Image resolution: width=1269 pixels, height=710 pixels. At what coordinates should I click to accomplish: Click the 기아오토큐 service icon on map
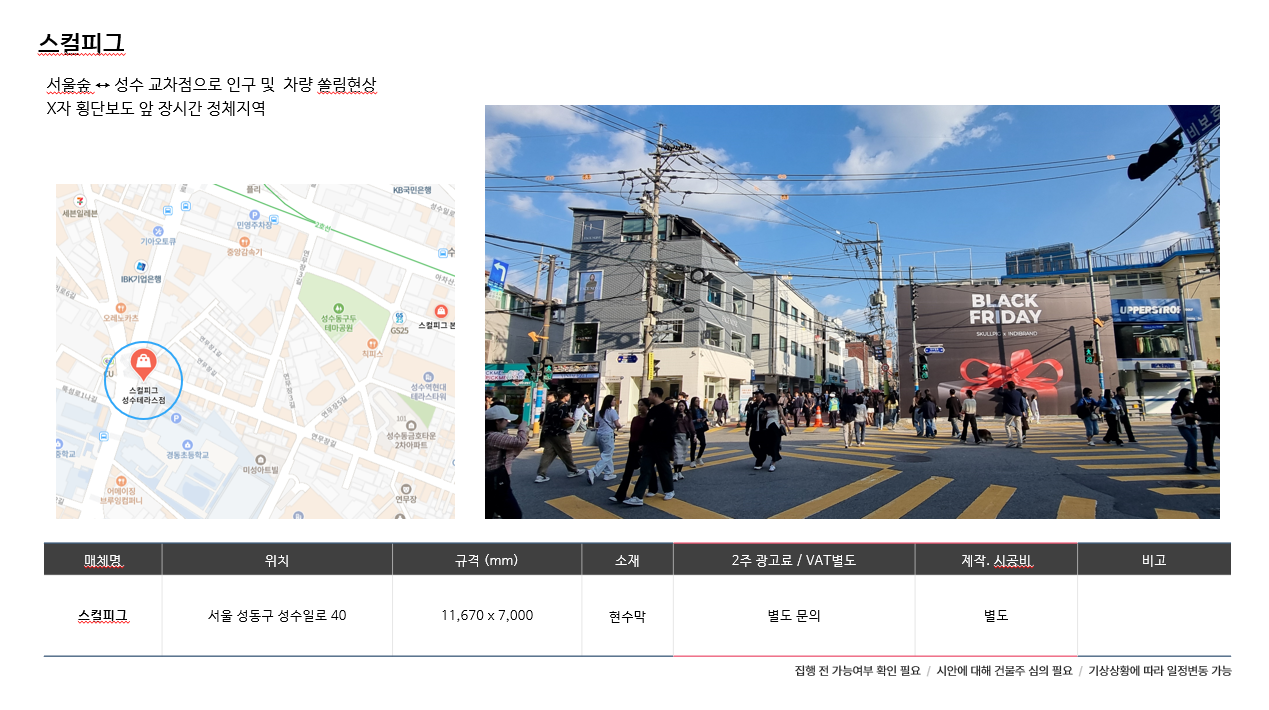[x=159, y=231]
